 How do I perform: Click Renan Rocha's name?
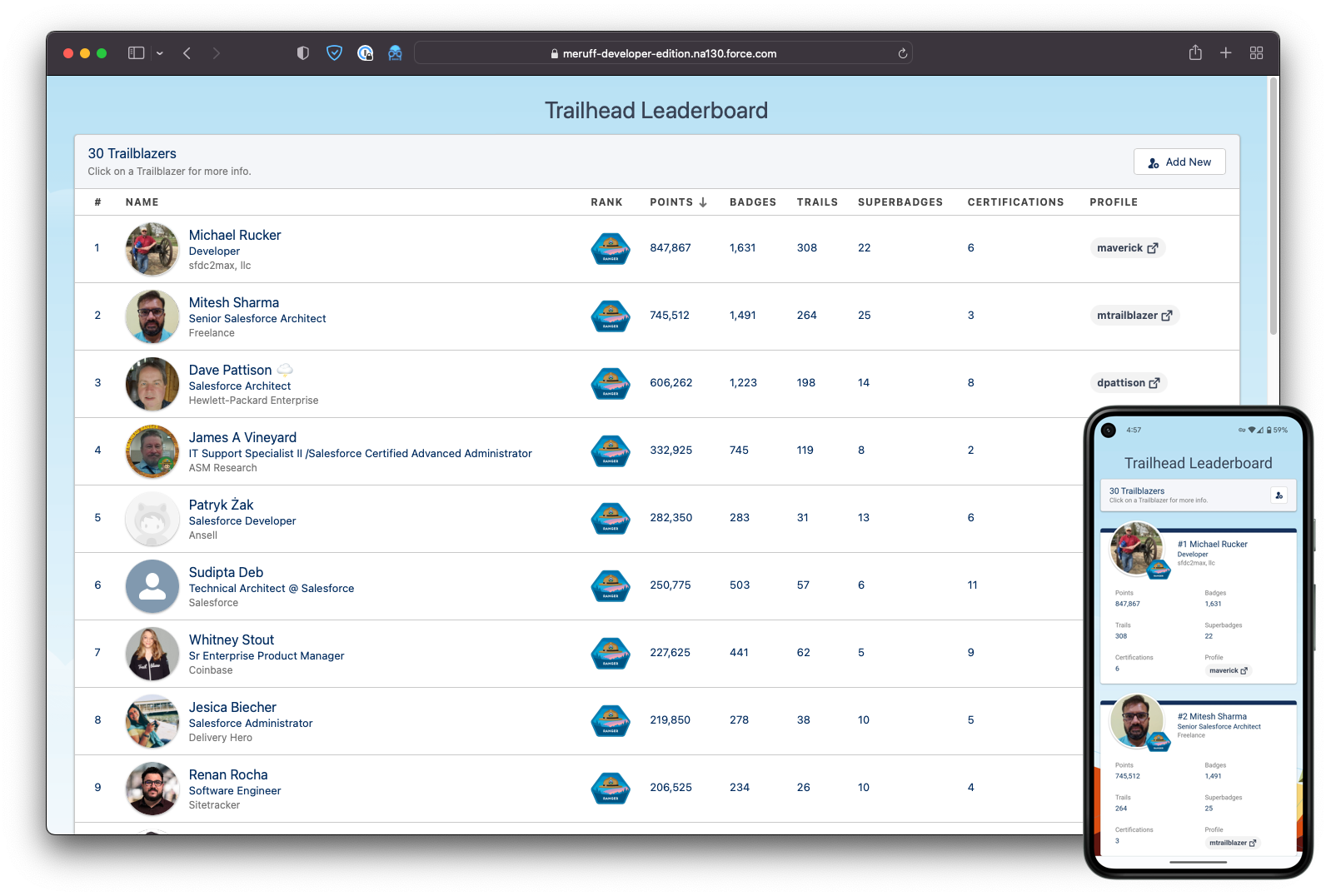tap(228, 774)
